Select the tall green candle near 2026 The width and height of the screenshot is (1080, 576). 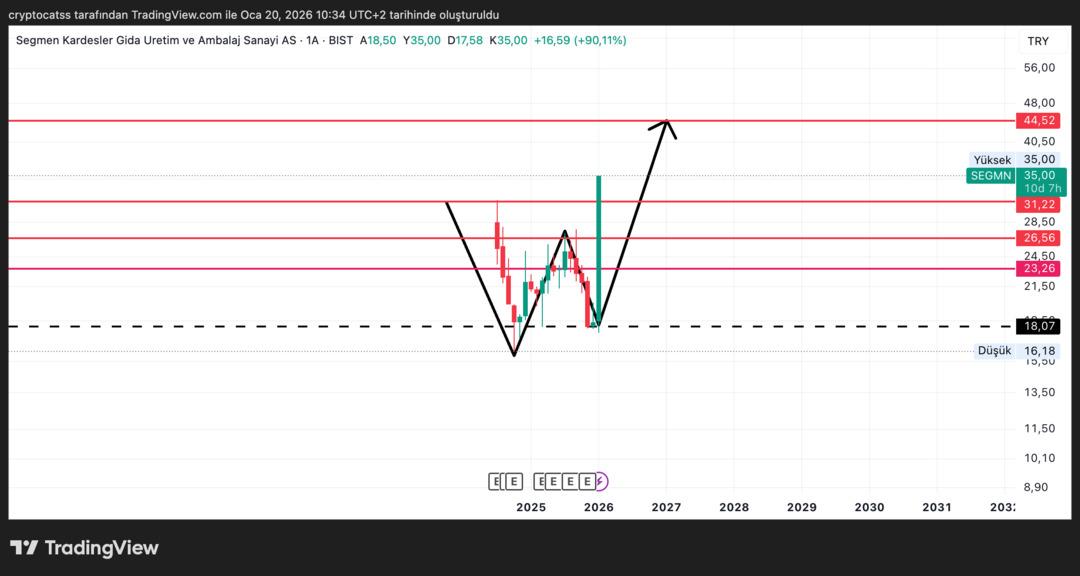(598, 250)
